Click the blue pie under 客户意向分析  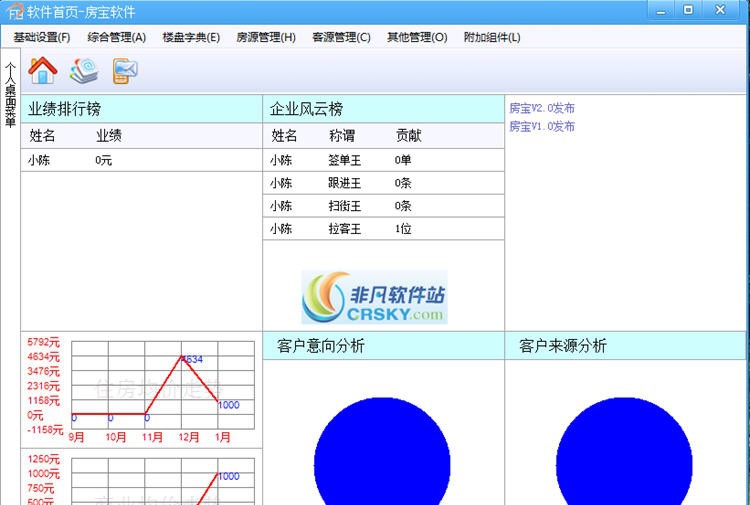point(382,451)
